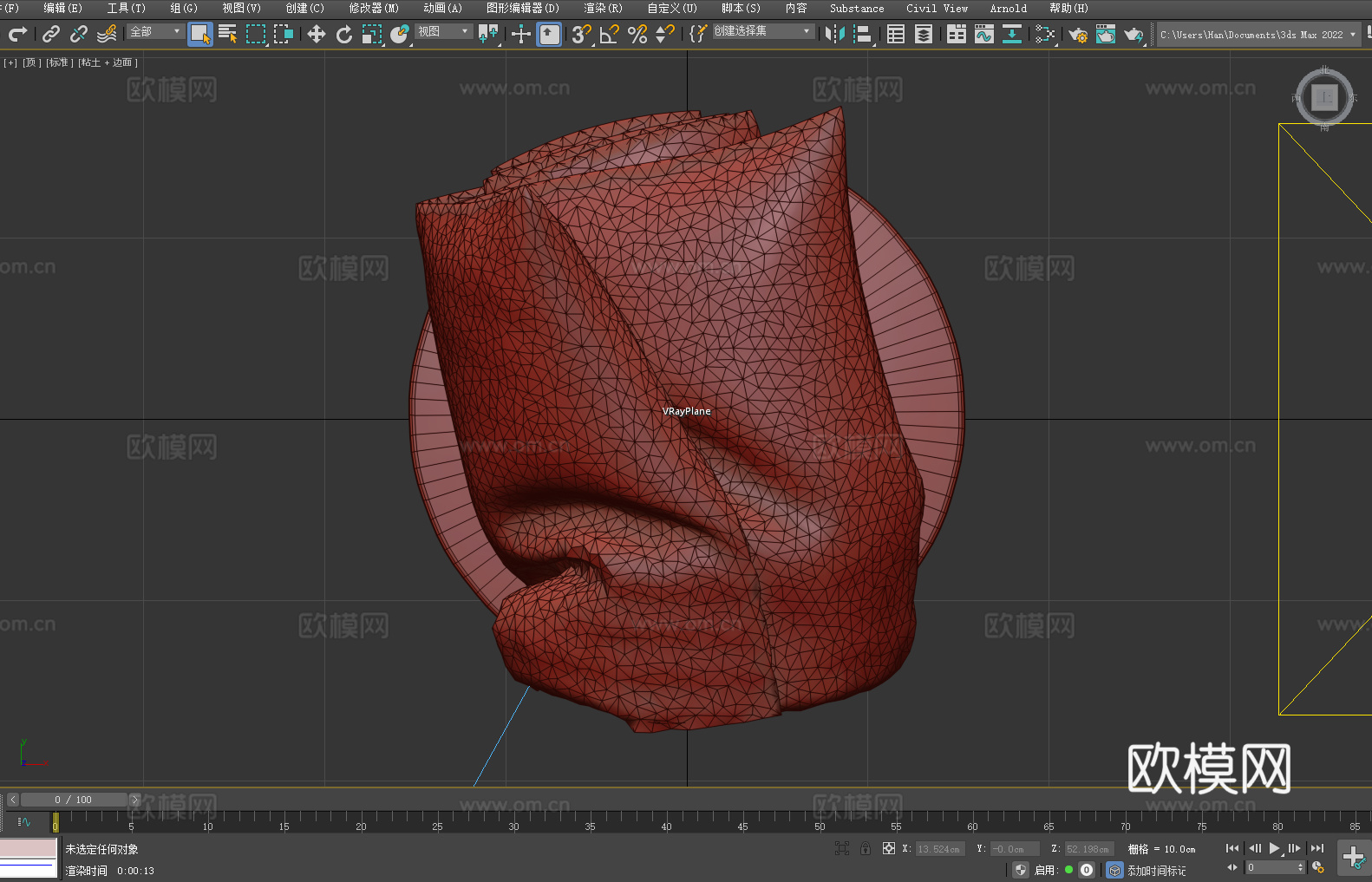Screen dimensions: 1372x882
Task: Open the 帮助(H) help menu
Action: tap(1068, 8)
